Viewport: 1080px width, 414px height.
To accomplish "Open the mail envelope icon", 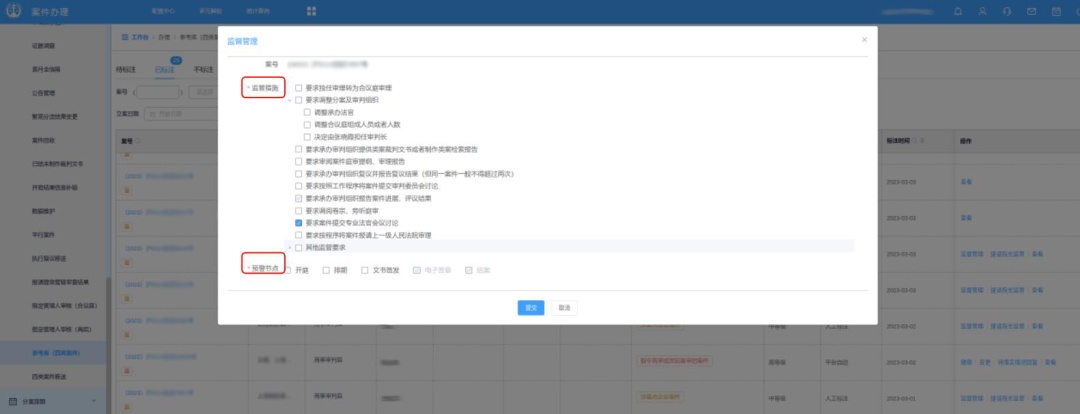I will (1032, 11).
